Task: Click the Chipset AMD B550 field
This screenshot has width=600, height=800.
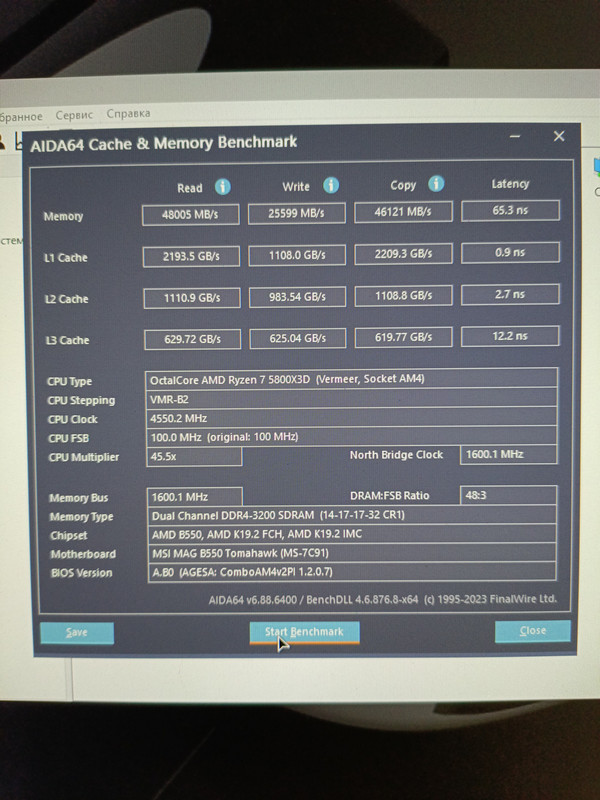Action: (x=352, y=534)
